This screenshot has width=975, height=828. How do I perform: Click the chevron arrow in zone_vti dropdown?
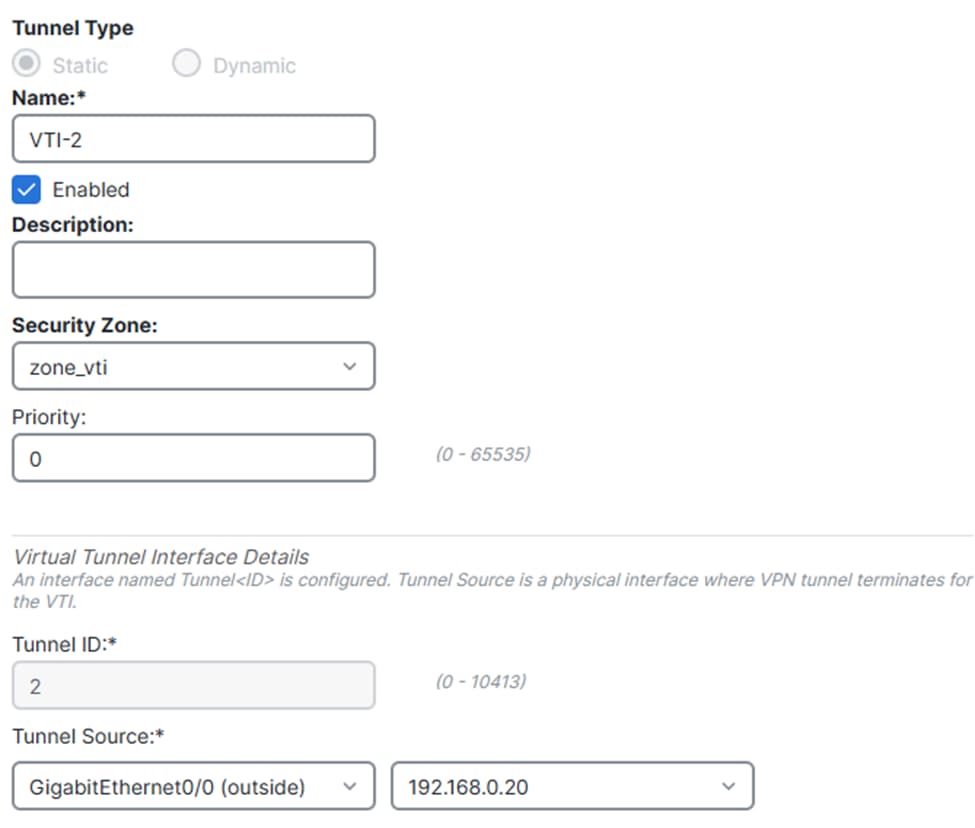[x=349, y=367]
